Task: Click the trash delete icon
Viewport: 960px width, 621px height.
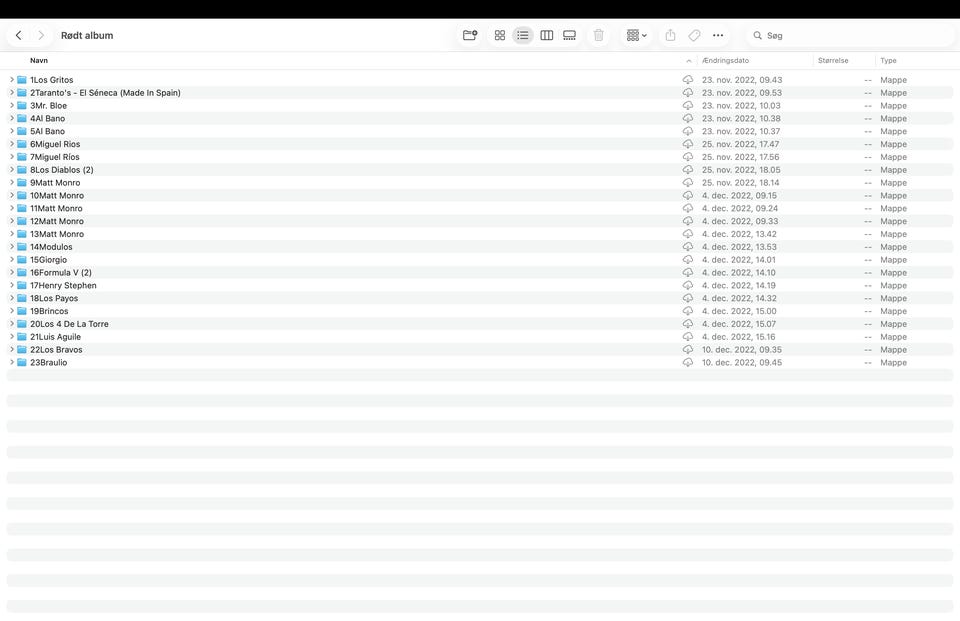Action: click(x=599, y=36)
